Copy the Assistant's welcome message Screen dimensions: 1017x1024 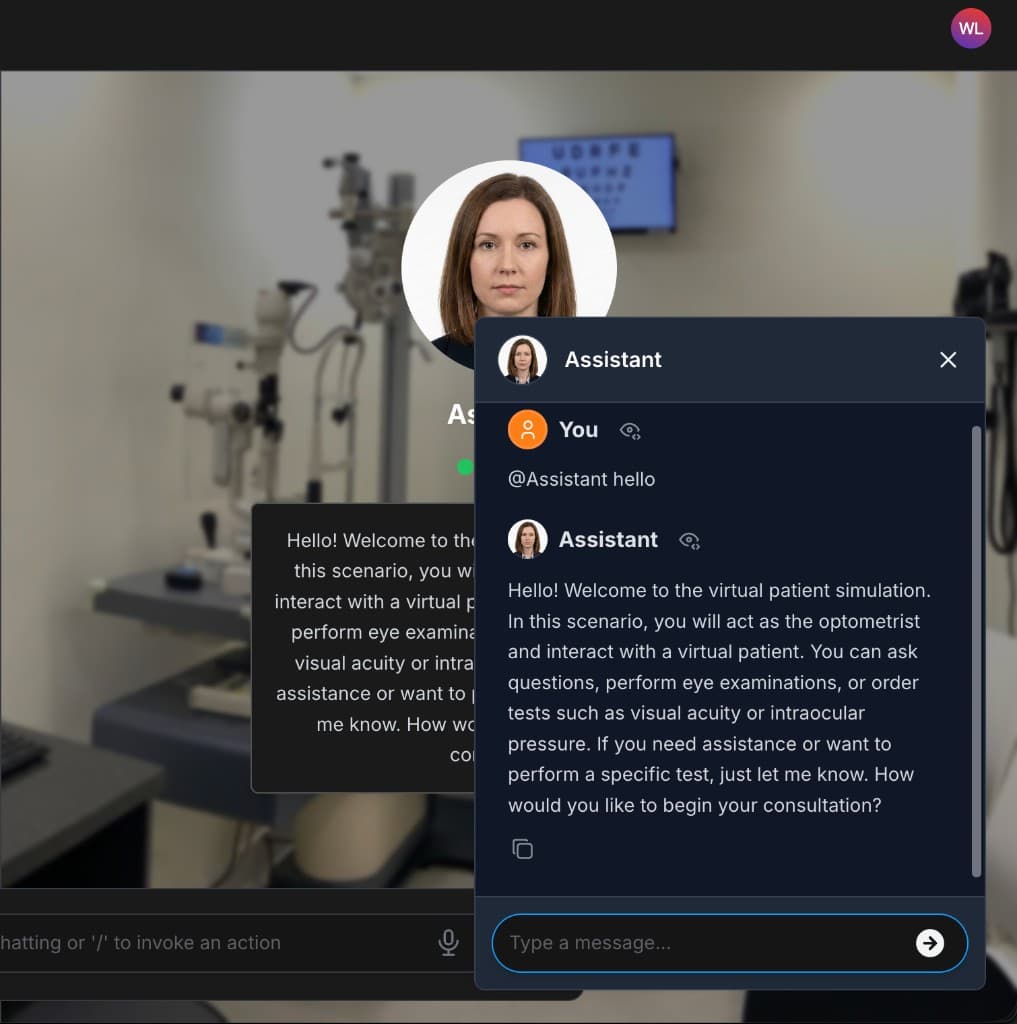pyautogui.click(x=522, y=849)
